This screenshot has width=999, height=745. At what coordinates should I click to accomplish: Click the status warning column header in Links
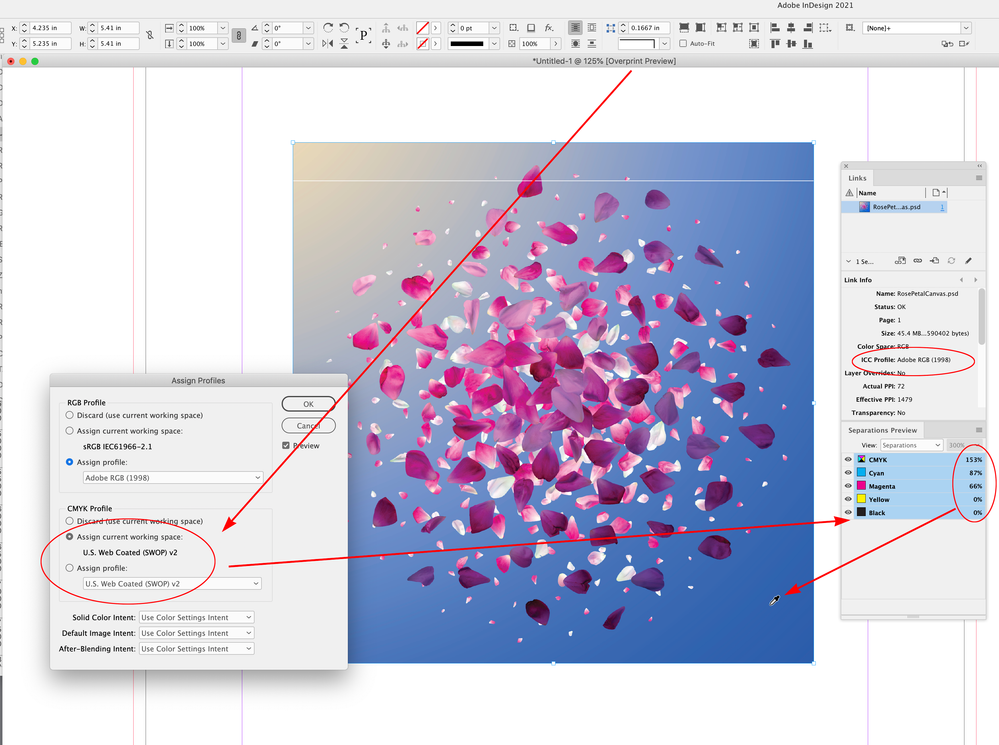coord(849,193)
